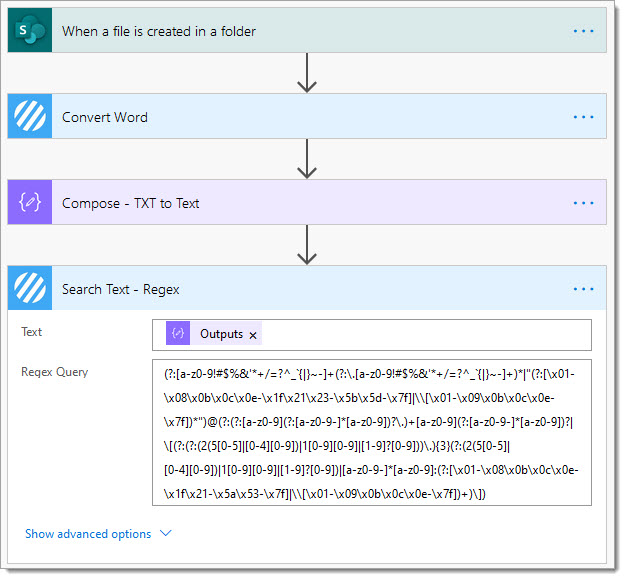Screen dimensions: 625x579
Task: Click the 'Regex Query' field label
Action: tap(55, 372)
